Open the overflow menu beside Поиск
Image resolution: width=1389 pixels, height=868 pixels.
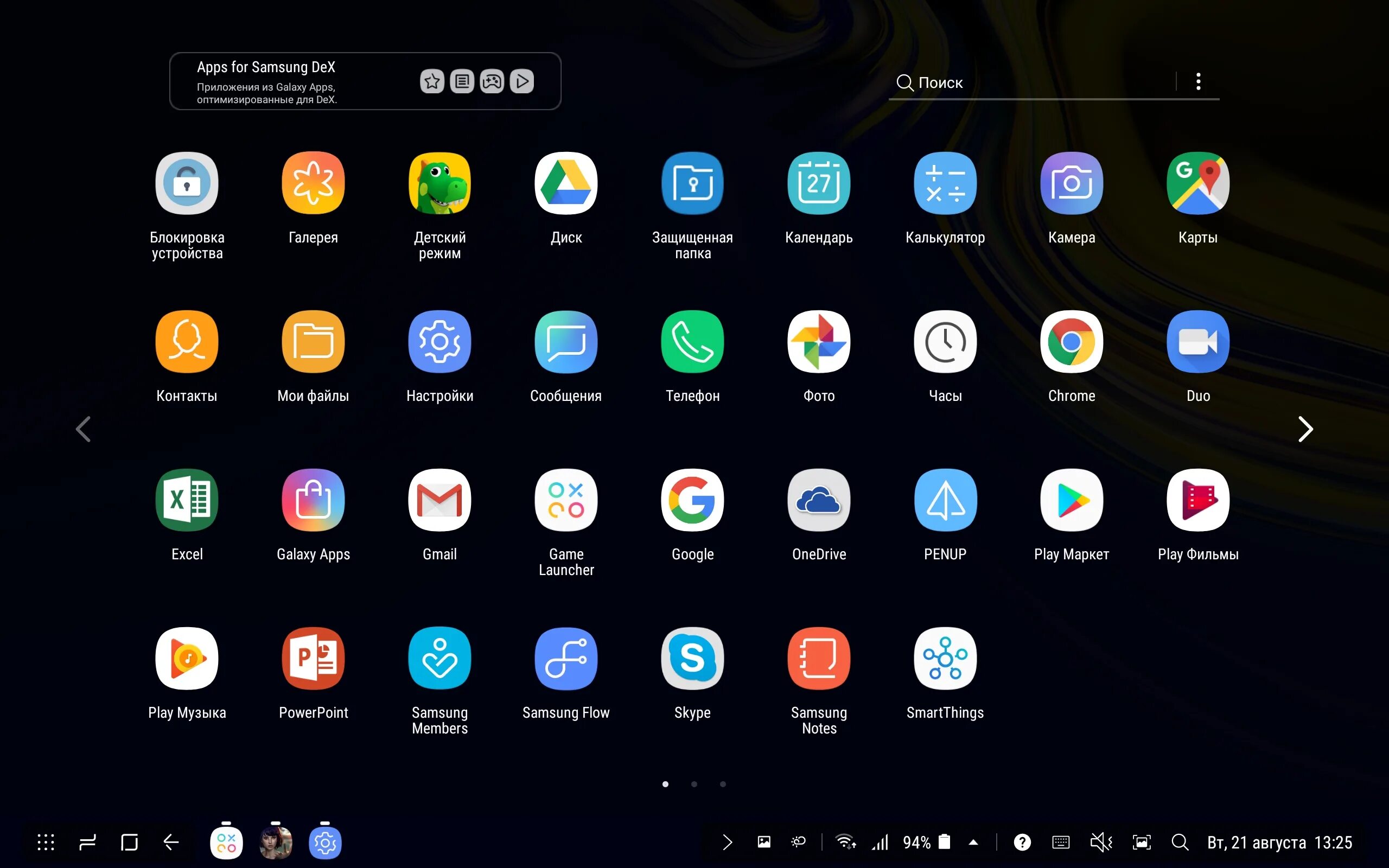click(x=1199, y=82)
